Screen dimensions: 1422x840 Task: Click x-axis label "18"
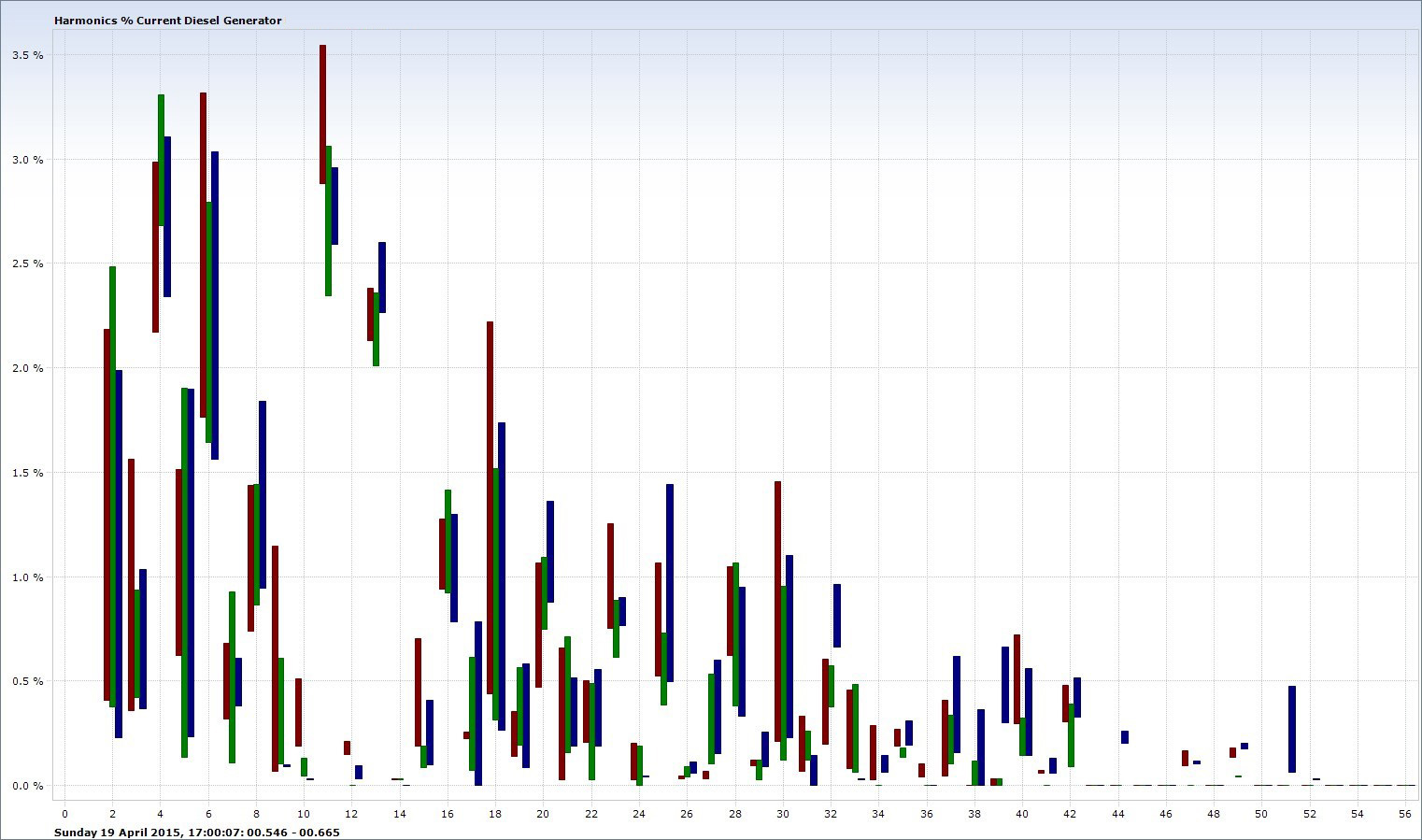pyautogui.click(x=495, y=815)
